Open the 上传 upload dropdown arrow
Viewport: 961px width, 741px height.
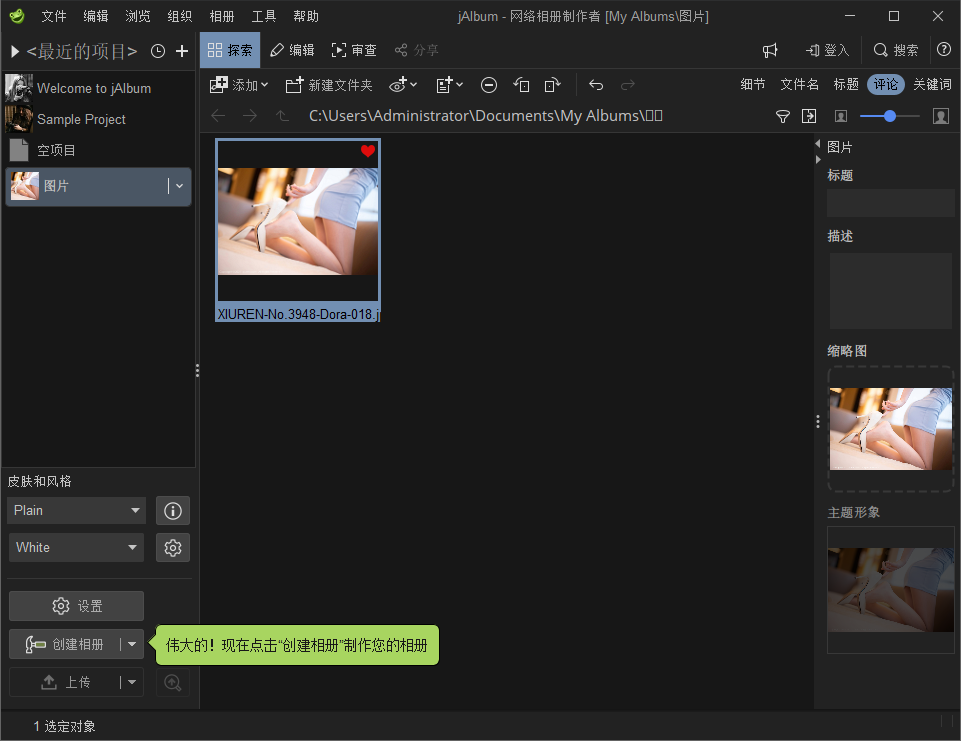pyautogui.click(x=132, y=682)
